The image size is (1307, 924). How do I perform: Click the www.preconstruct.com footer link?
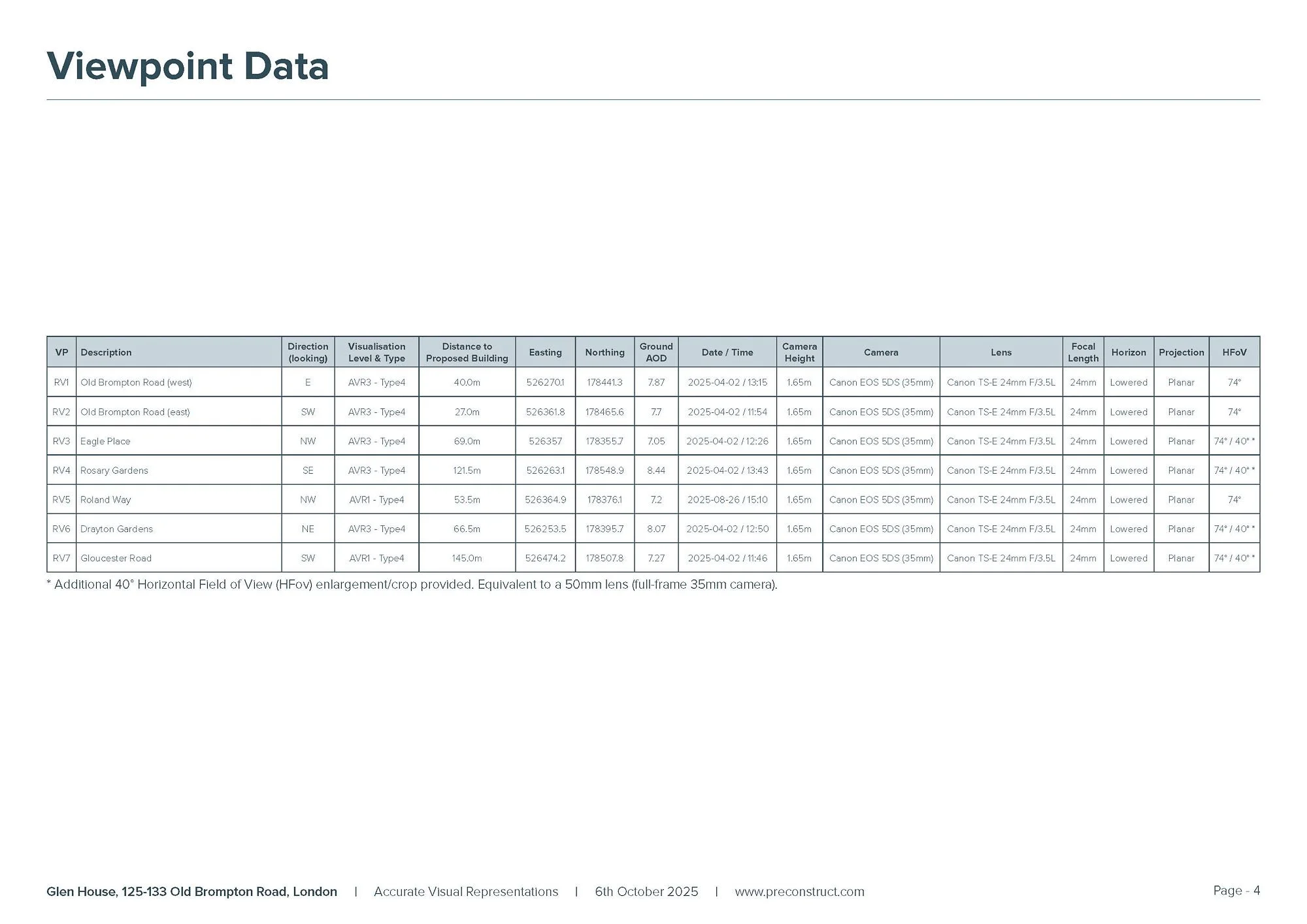tap(799, 892)
